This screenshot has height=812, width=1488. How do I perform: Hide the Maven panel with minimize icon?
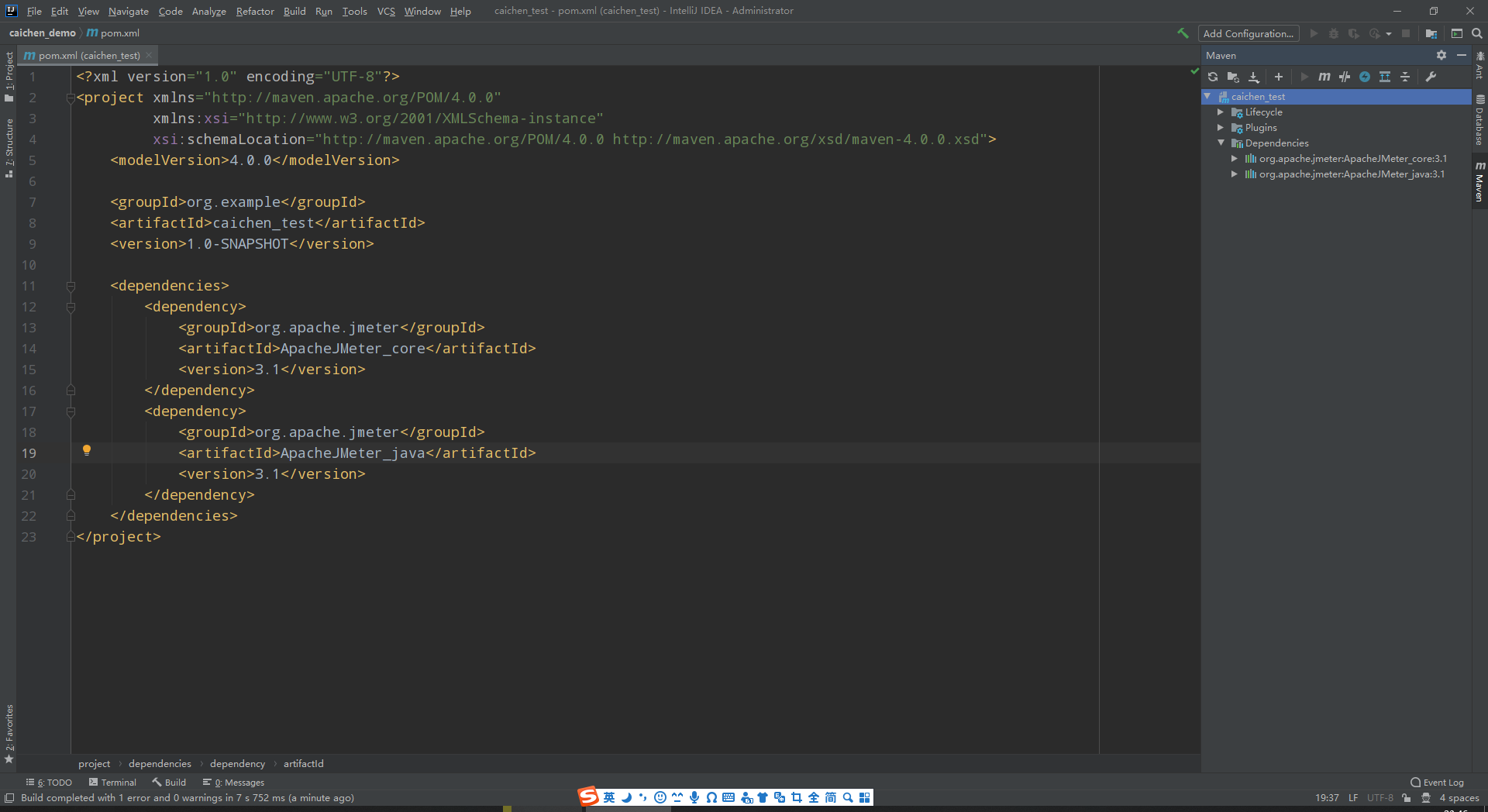coord(1462,55)
